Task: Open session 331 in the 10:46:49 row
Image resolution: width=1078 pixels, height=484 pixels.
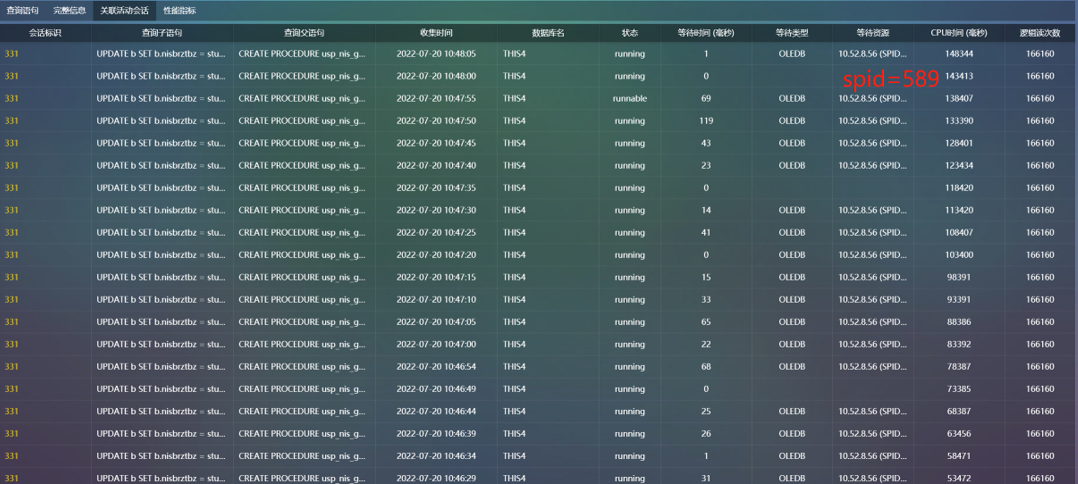Action: pos(12,388)
